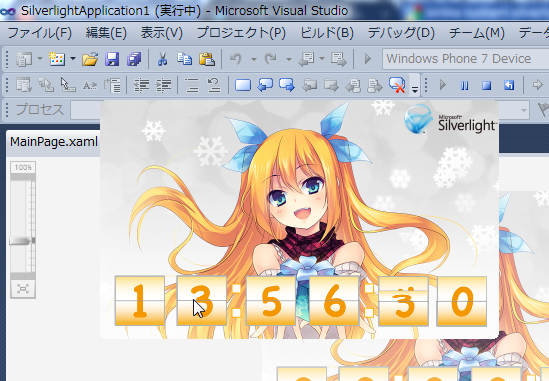The height and width of the screenshot is (381, 549).
Task: Click the Fit All zoom button
Action: 23,289
